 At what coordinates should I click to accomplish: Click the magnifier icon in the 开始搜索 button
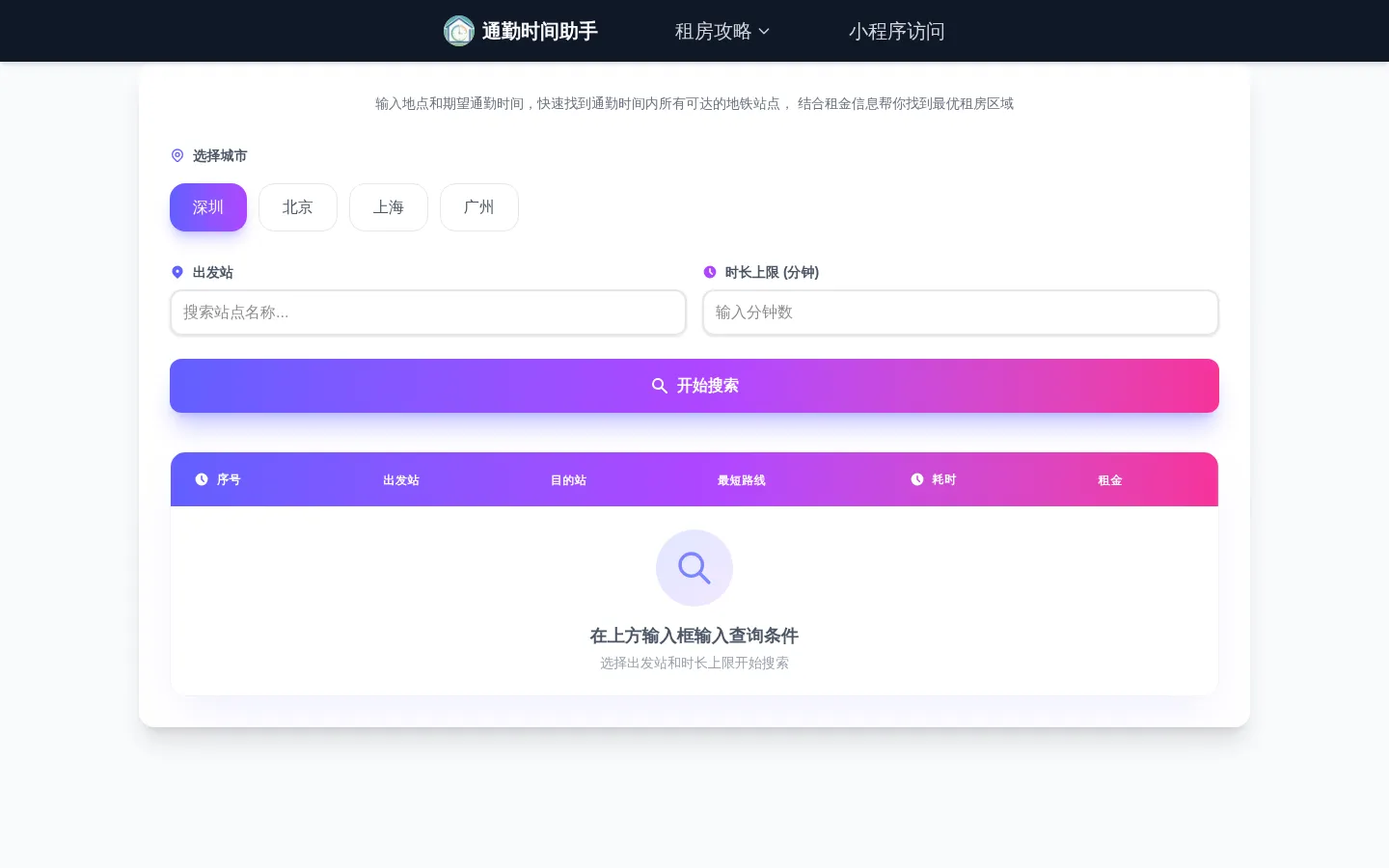660,386
